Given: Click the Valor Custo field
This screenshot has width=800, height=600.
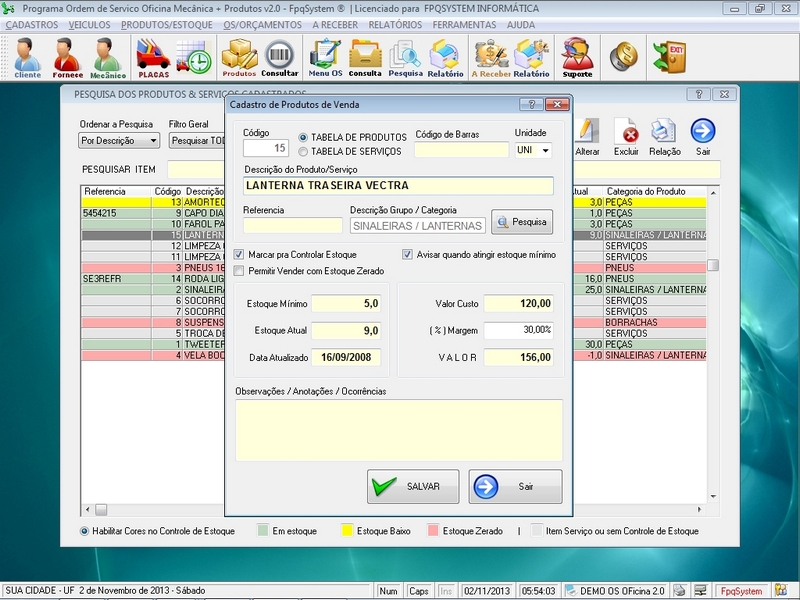Looking at the screenshot, I should pyautogui.click(x=518, y=304).
